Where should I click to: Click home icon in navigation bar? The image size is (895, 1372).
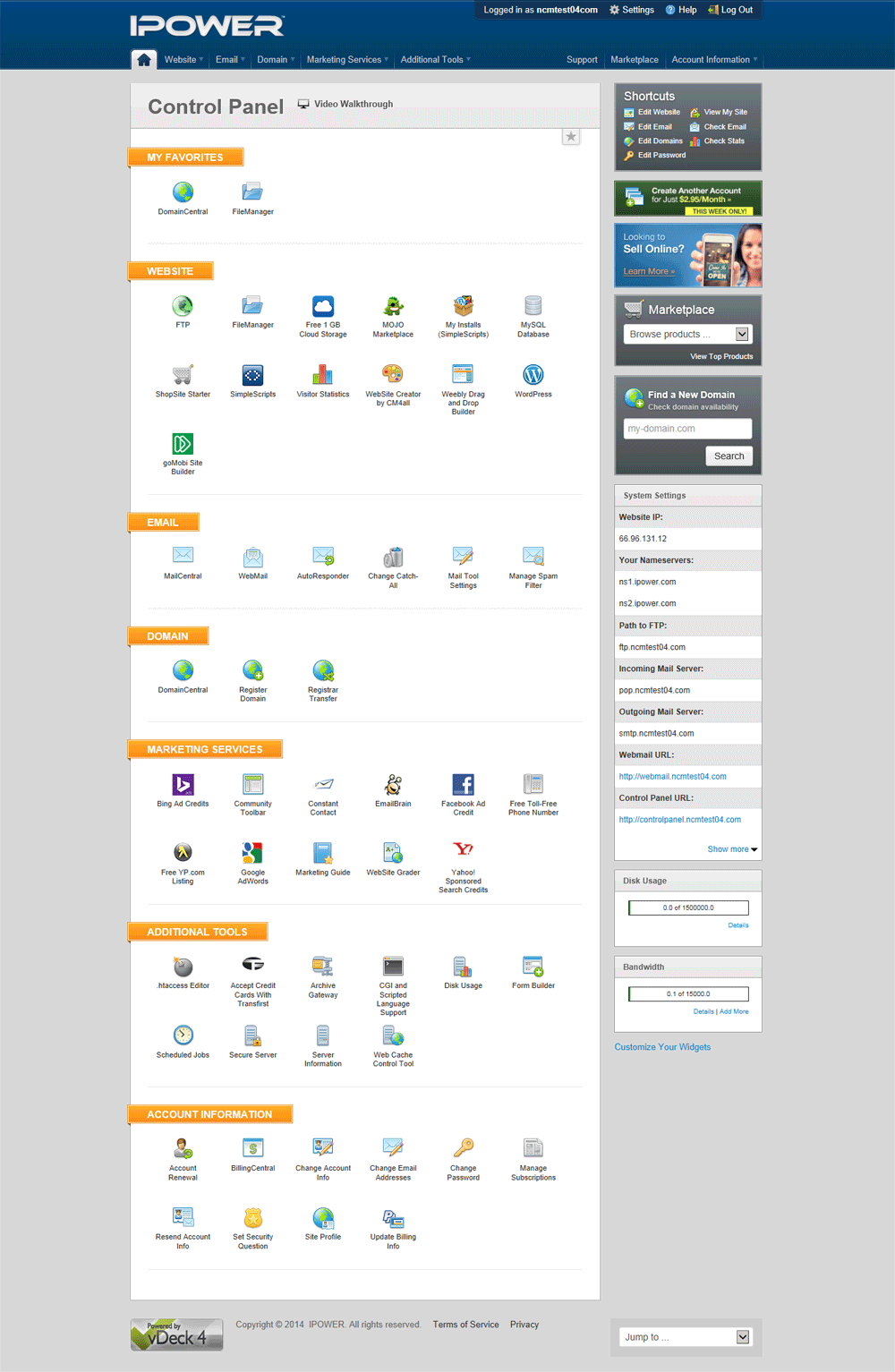coord(144,60)
